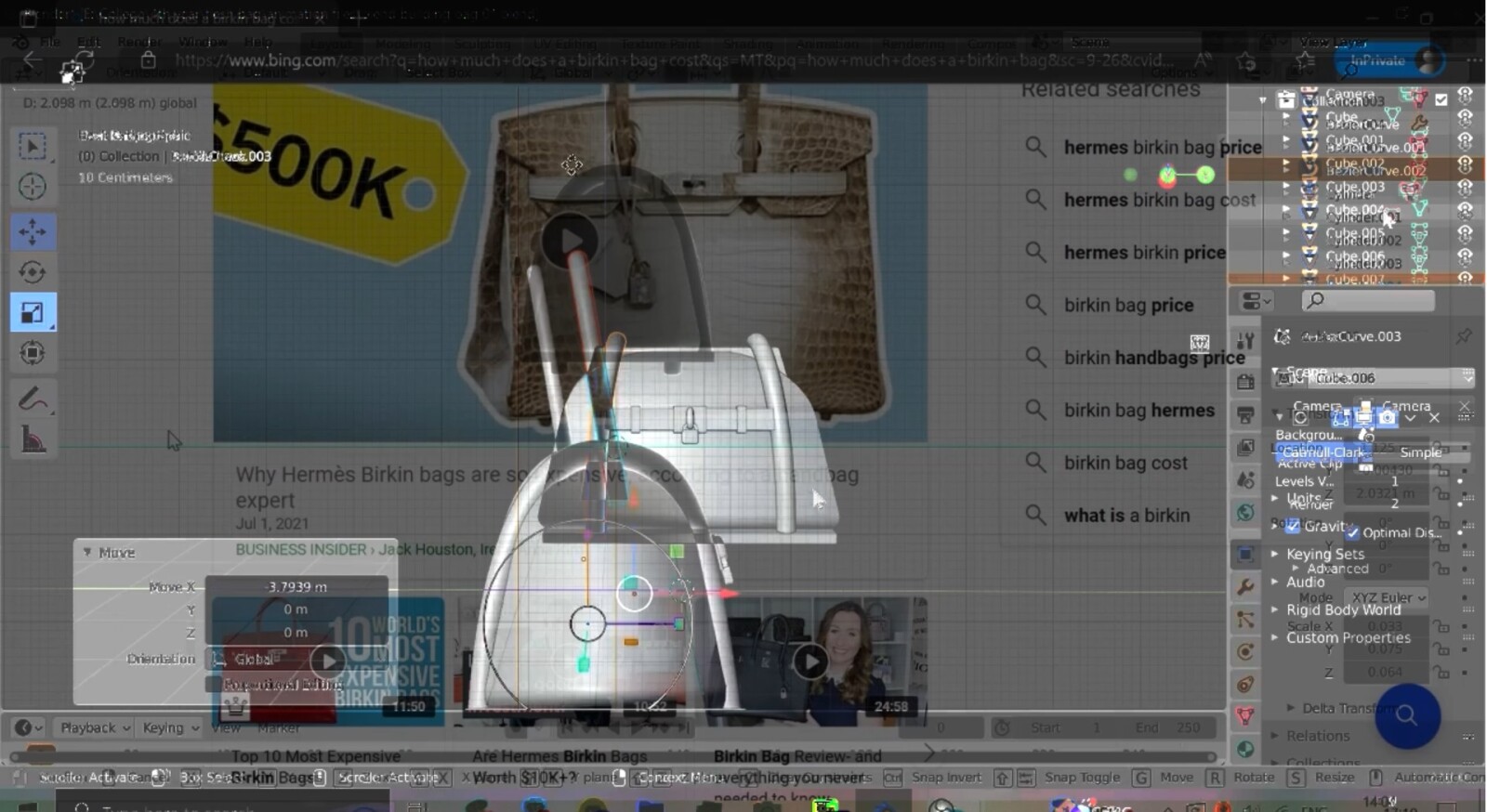The width and height of the screenshot is (1487, 812).
Task: Open the Global orientation dropdown
Action: [251, 659]
